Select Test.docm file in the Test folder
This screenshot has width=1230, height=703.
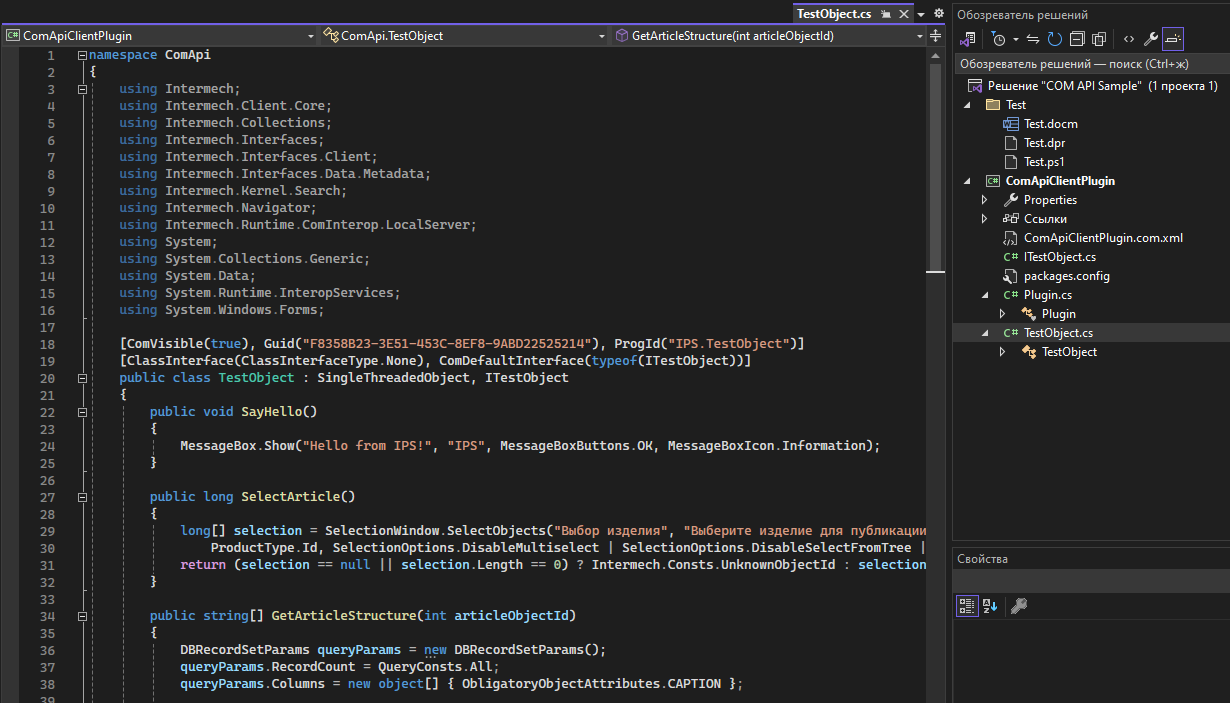[1050, 124]
